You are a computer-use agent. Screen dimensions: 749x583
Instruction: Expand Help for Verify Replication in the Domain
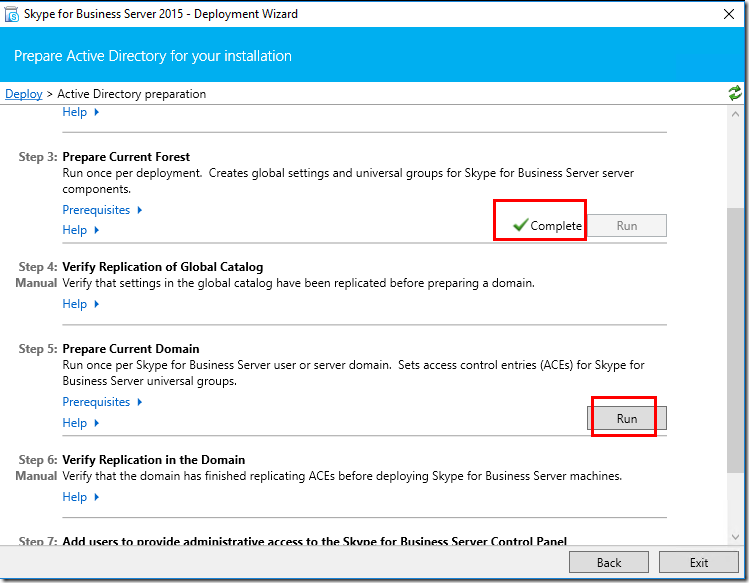coord(80,497)
